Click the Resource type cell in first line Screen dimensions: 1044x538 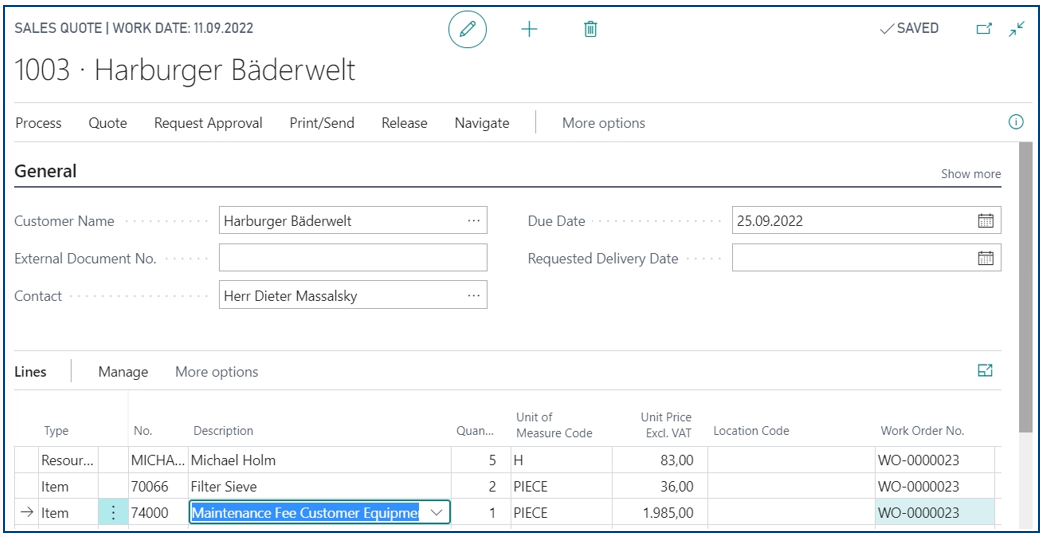69,460
